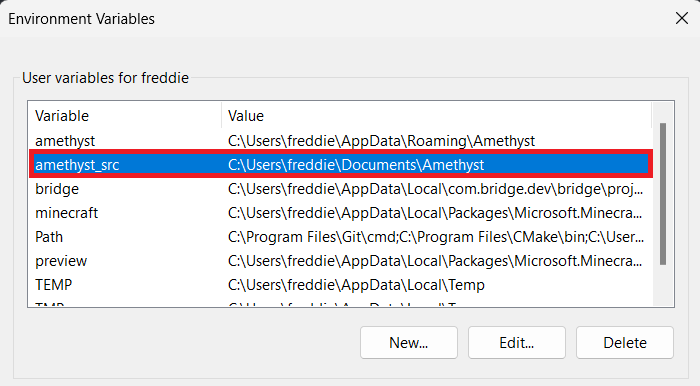Select the Path variable row
This screenshot has height=386, width=700.
(x=341, y=237)
